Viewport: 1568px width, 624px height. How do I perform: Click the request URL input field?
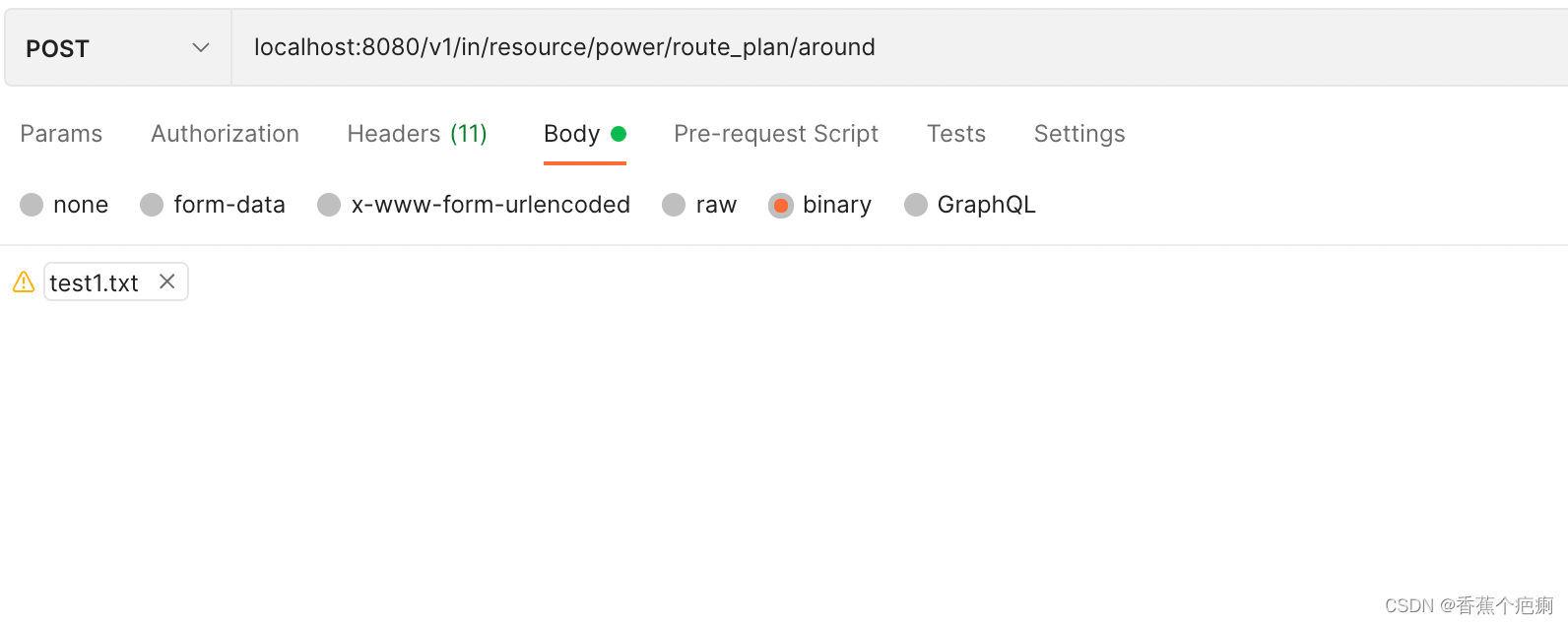pos(899,47)
